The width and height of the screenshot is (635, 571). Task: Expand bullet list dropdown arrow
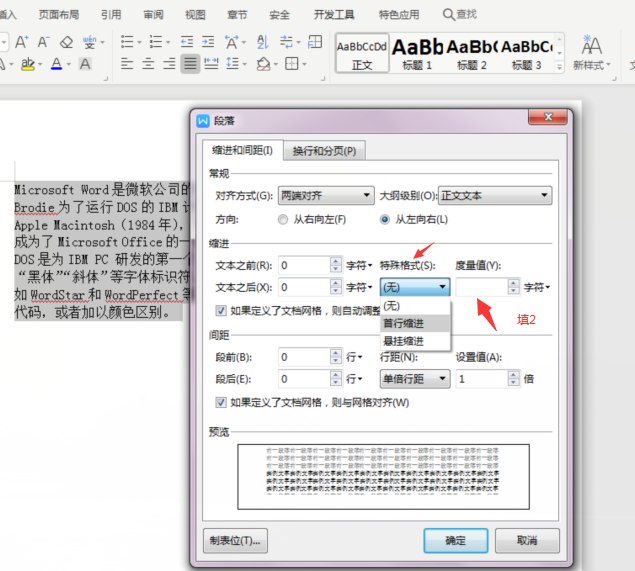139,42
